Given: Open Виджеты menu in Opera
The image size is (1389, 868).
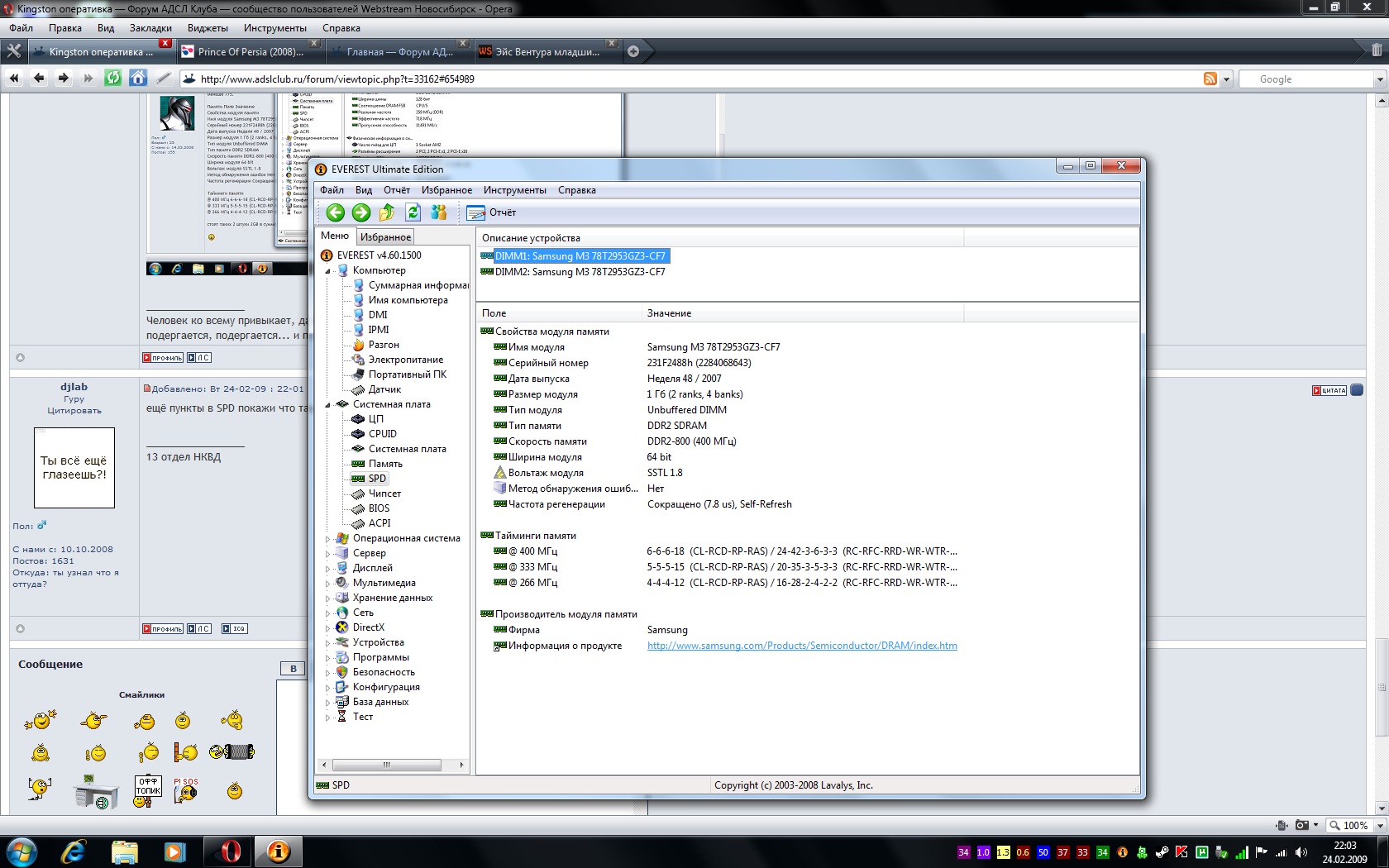Looking at the screenshot, I should coord(208,28).
